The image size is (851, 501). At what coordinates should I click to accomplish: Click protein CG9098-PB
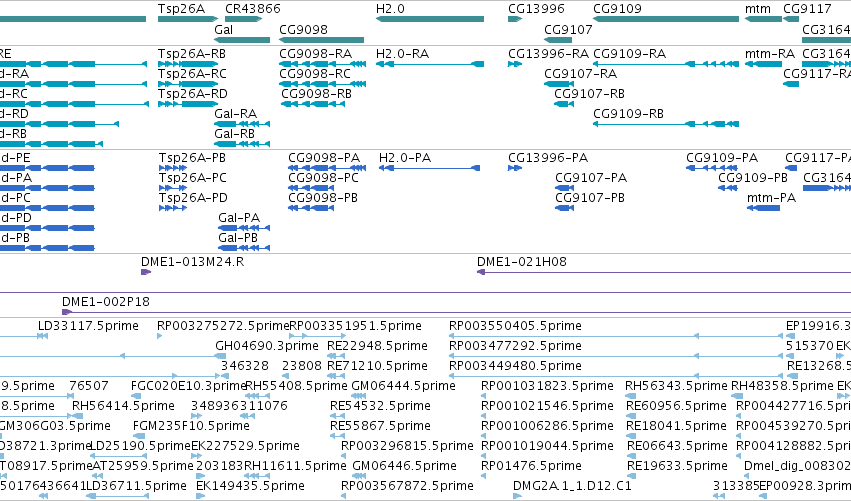click(x=323, y=198)
